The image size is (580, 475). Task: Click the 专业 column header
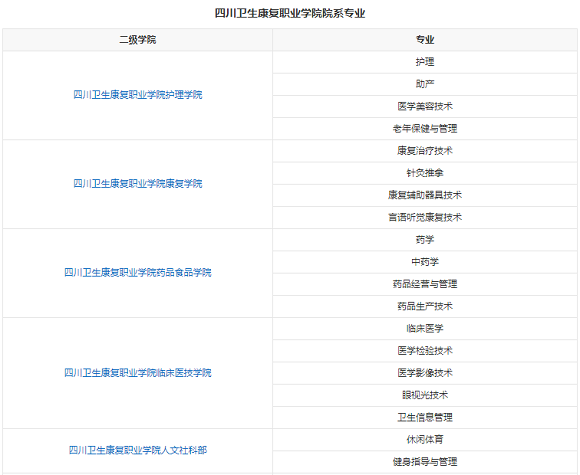(x=425, y=40)
